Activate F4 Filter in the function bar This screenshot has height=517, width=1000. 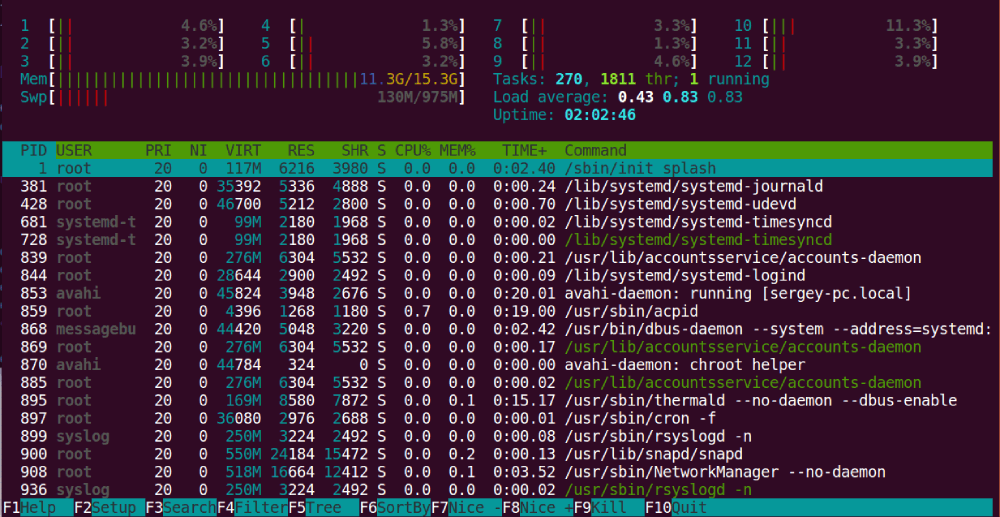coord(253,508)
